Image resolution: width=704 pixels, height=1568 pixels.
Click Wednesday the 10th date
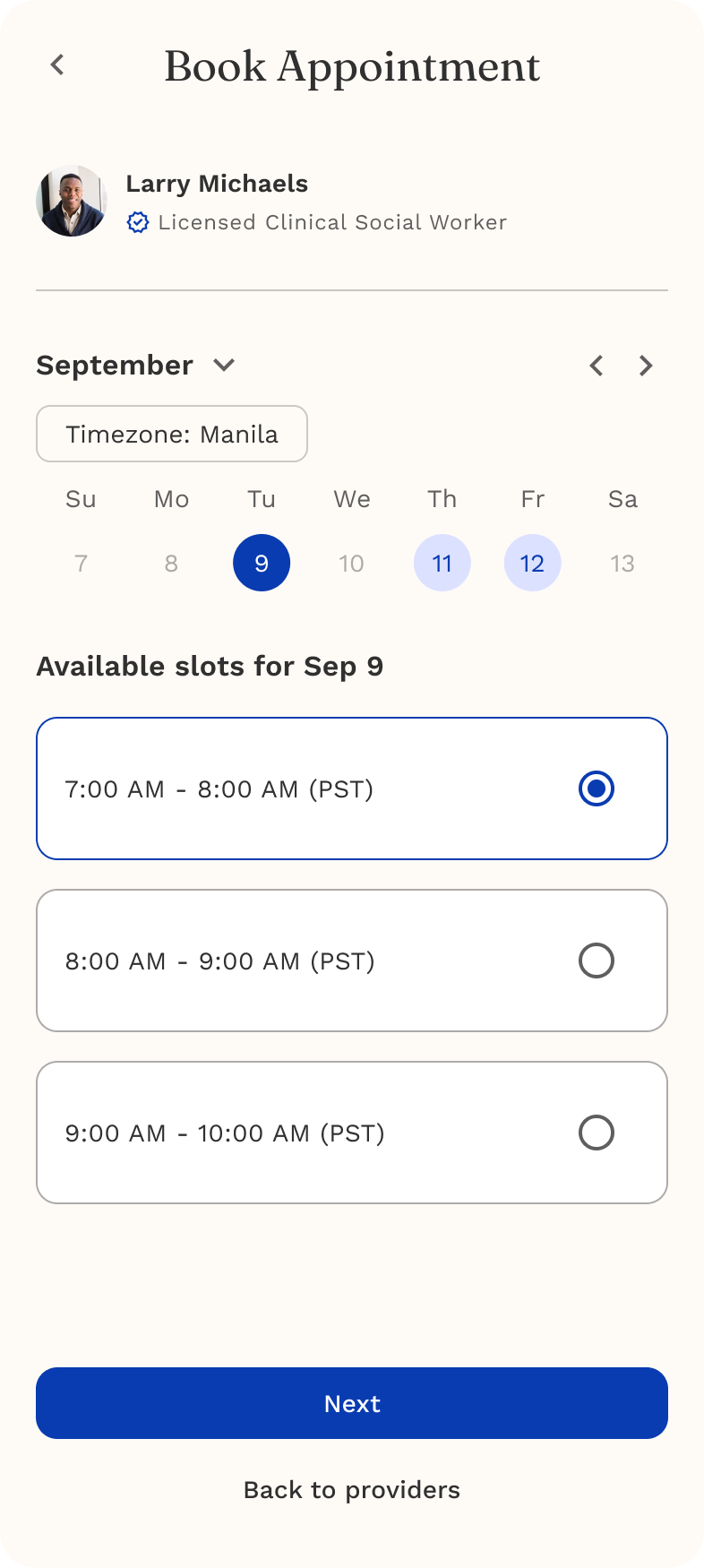[x=351, y=563]
